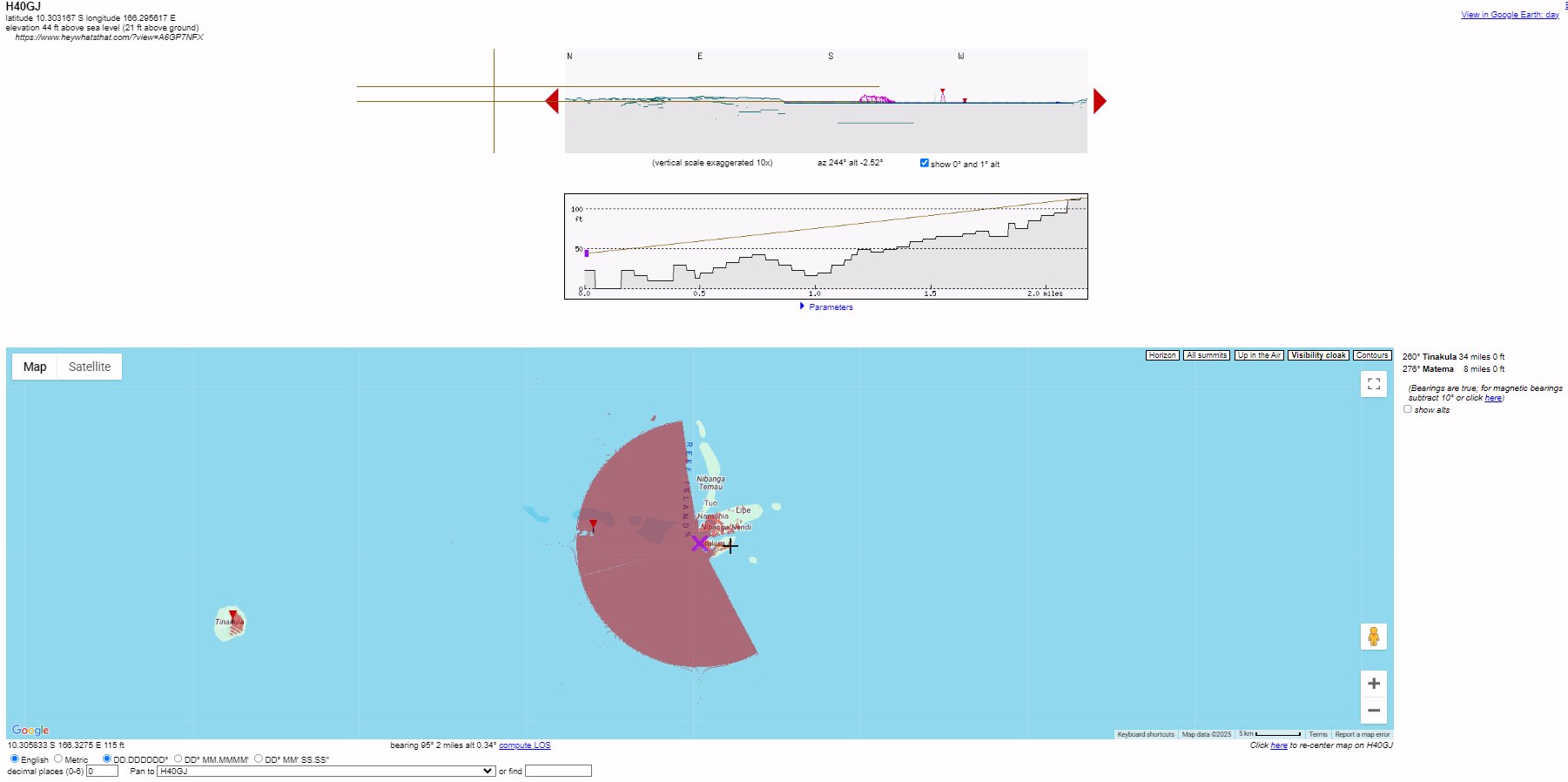The image size is (1568, 782).
Task: Click the purple X viewpoint marker
Action: pos(700,543)
